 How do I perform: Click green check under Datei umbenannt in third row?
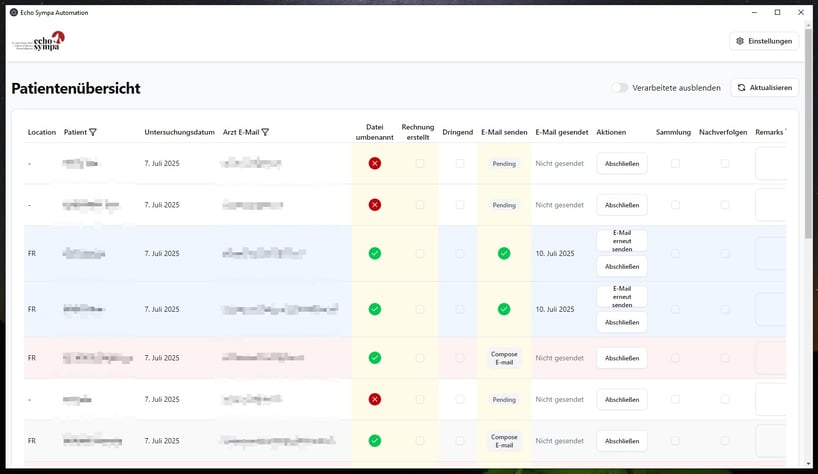[375, 253]
